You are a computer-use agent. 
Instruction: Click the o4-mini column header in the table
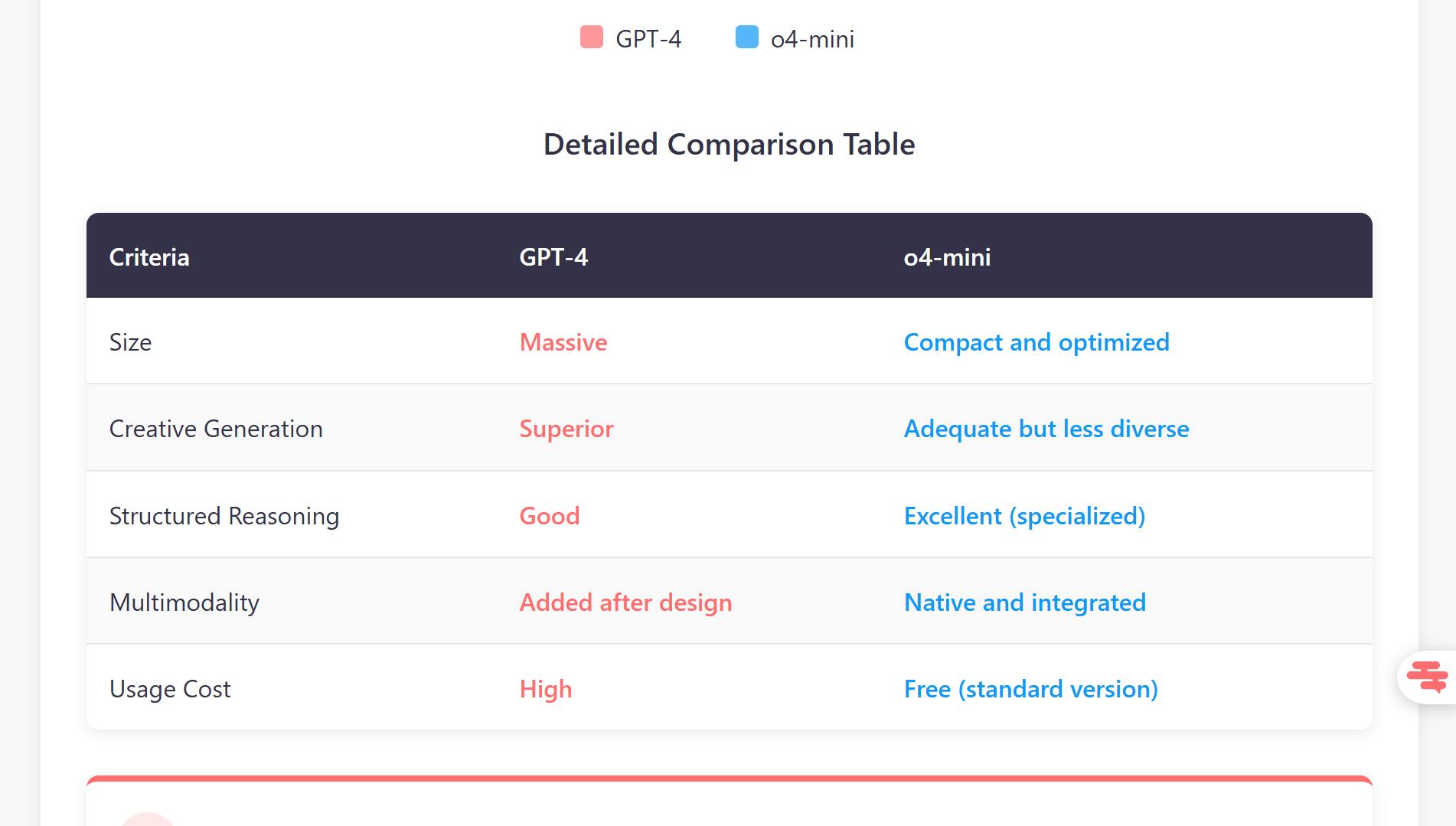pyautogui.click(x=947, y=257)
